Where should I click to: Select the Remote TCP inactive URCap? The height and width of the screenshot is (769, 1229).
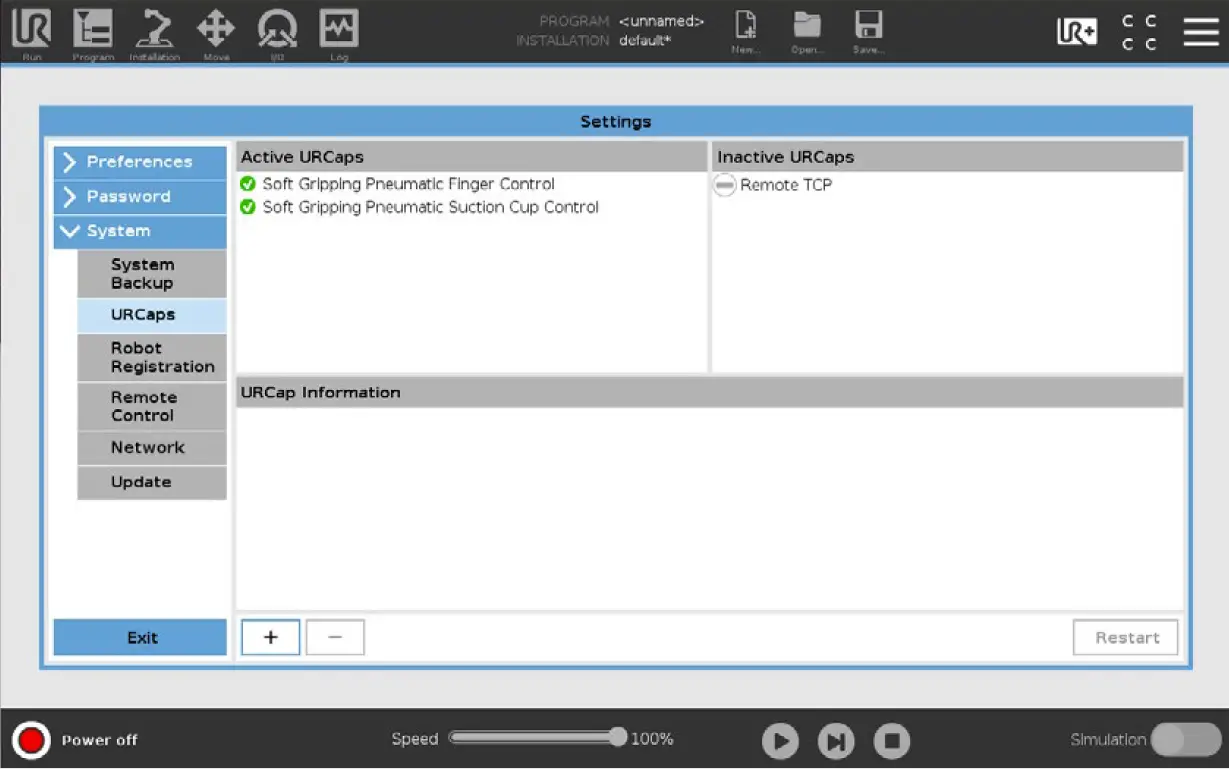[786, 185]
